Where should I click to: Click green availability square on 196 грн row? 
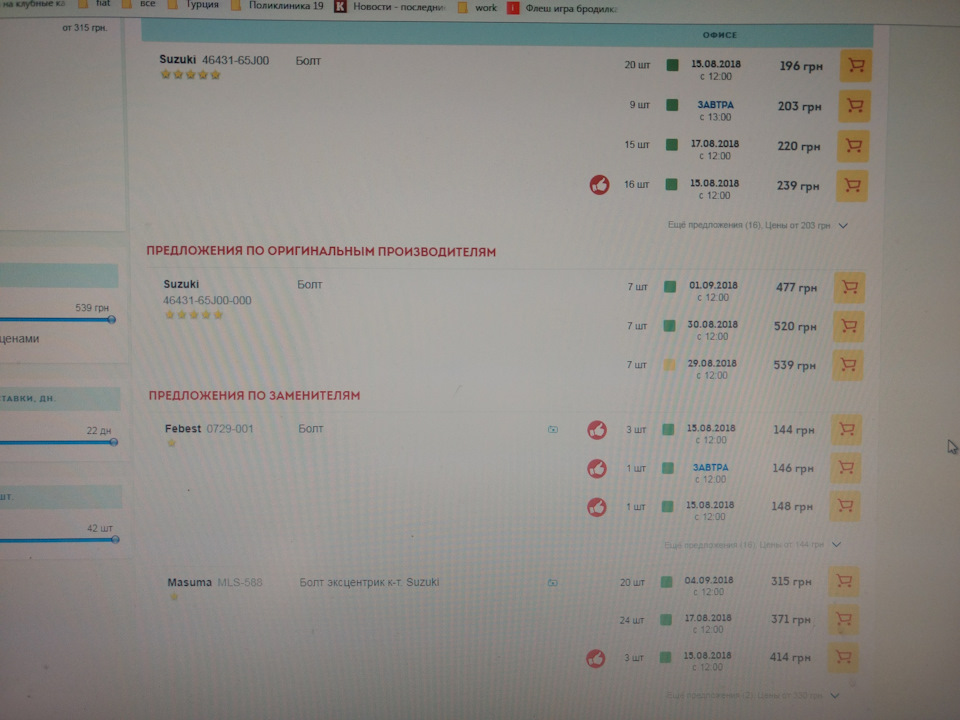click(x=672, y=65)
